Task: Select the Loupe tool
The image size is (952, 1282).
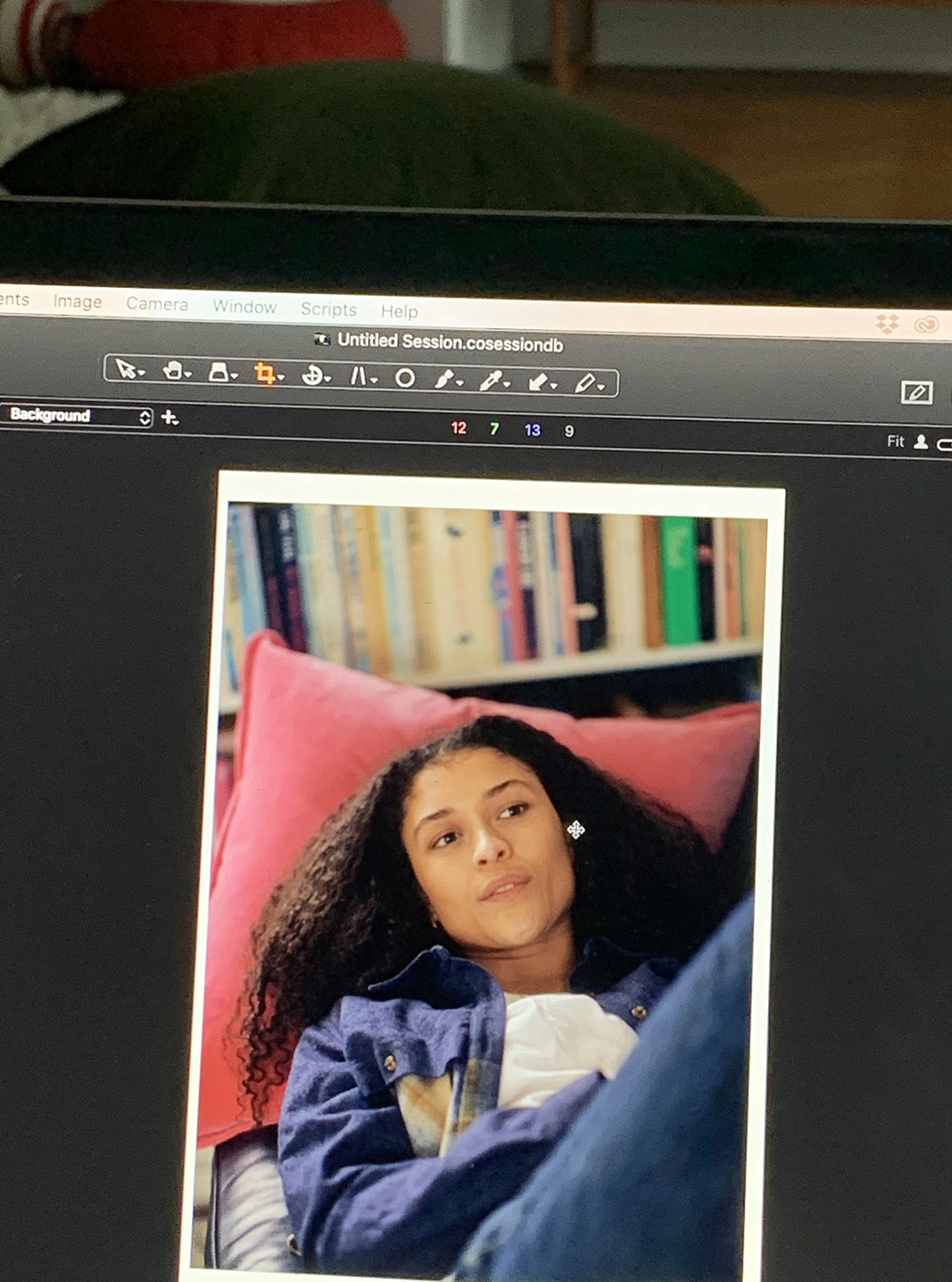Action: coord(218,373)
